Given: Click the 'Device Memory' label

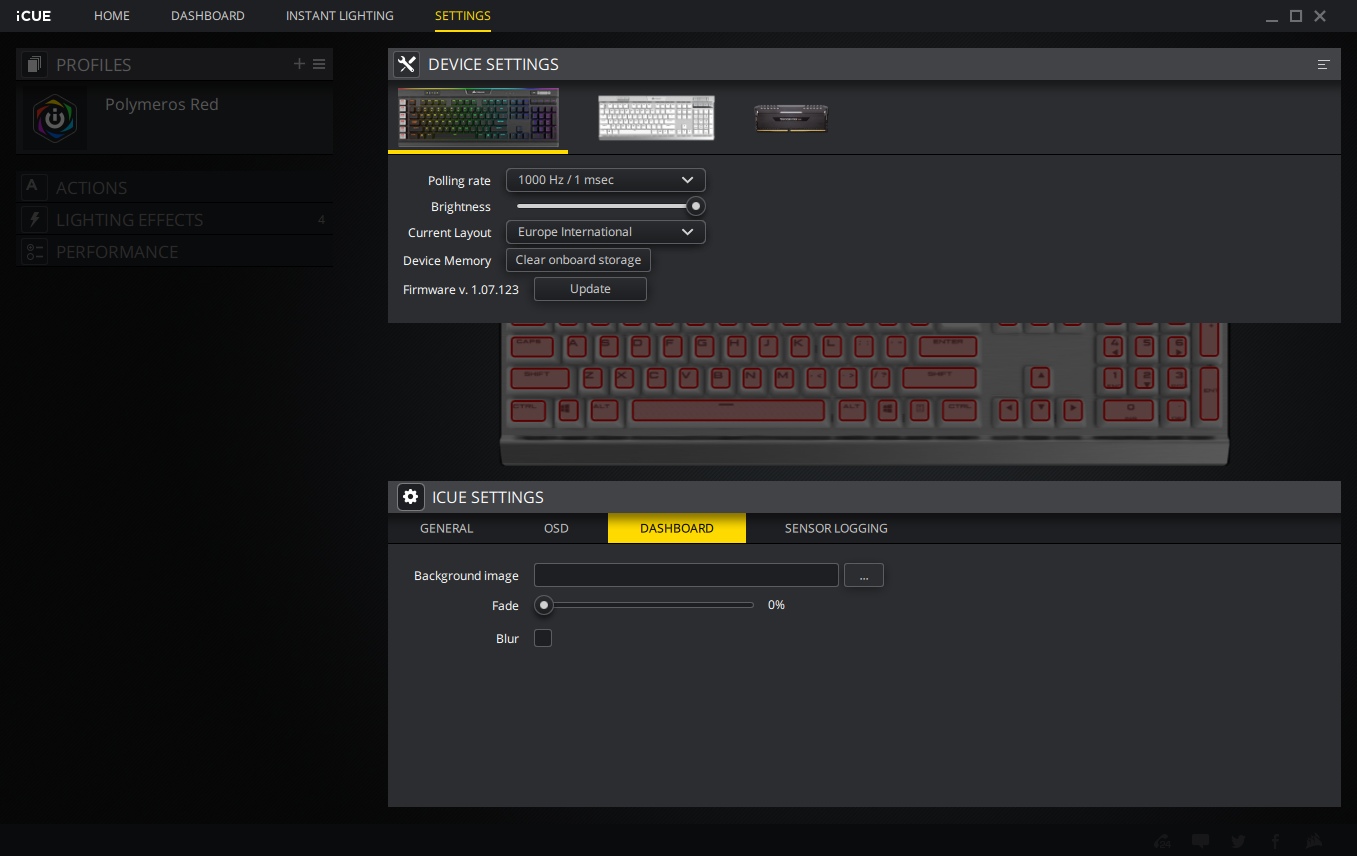Looking at the screenshot, I should (447, 261).
